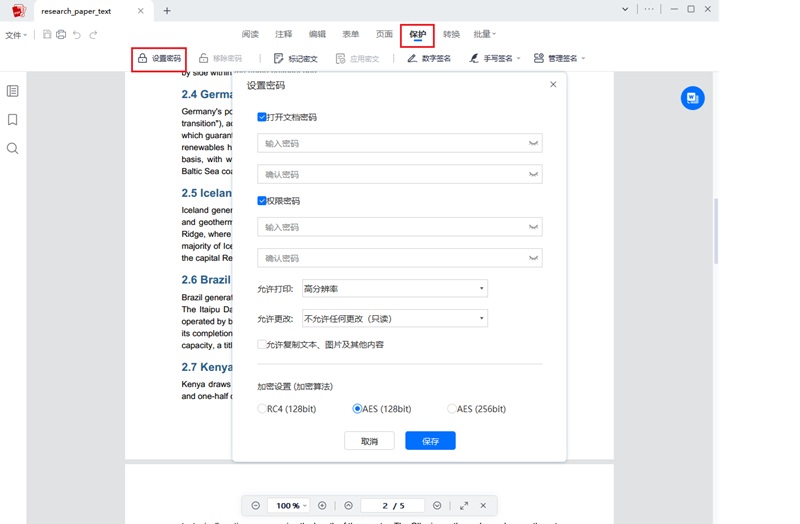This screenshot has height=524, width=800.
Task: Switch to the 表单 tab
Action: 351,34
